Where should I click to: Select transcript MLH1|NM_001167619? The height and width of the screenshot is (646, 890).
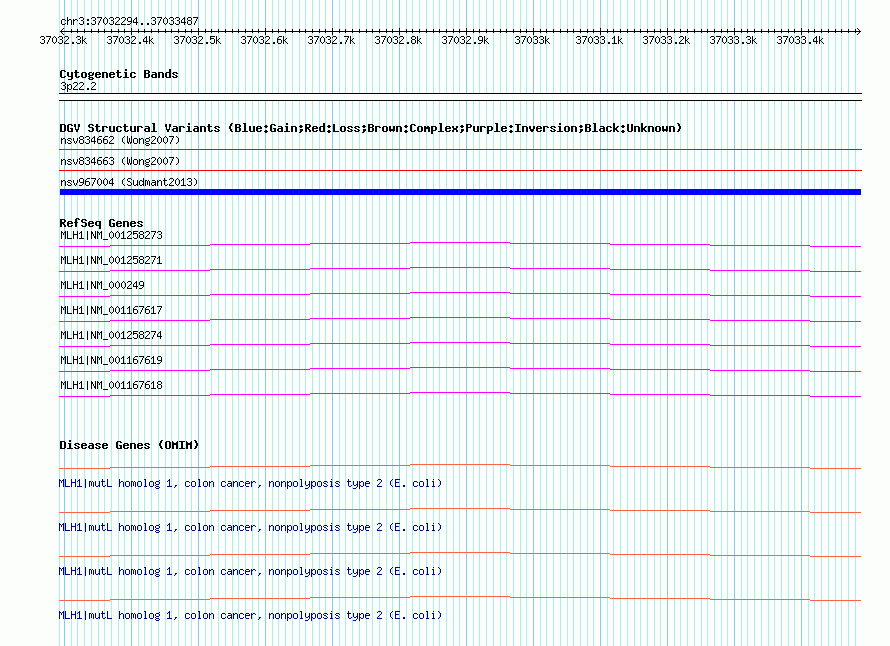pyautogui.click(x=111, y=360)
